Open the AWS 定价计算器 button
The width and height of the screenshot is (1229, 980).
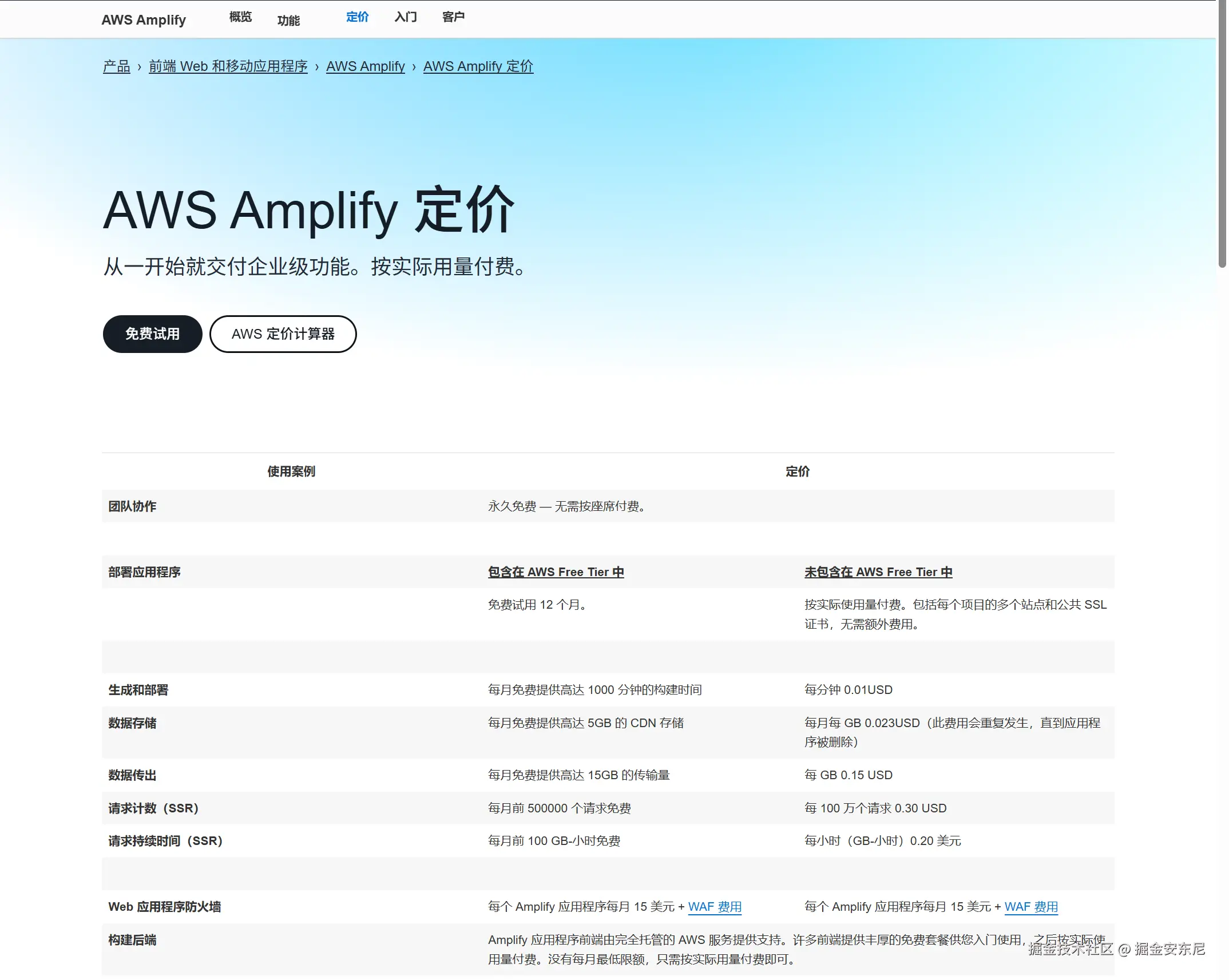[283, 334]
